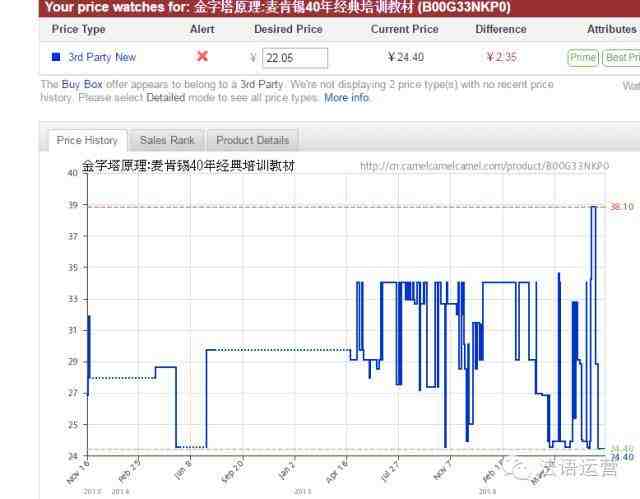Click the 'Your price watches for' header title
Viewport: 640px width, 499px height.
click(278, 7)
